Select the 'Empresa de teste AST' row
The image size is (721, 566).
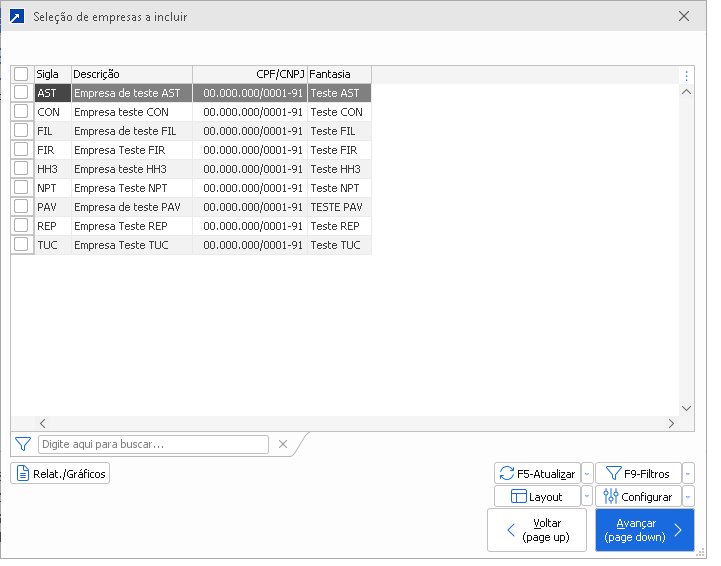[x=191, y=93]
